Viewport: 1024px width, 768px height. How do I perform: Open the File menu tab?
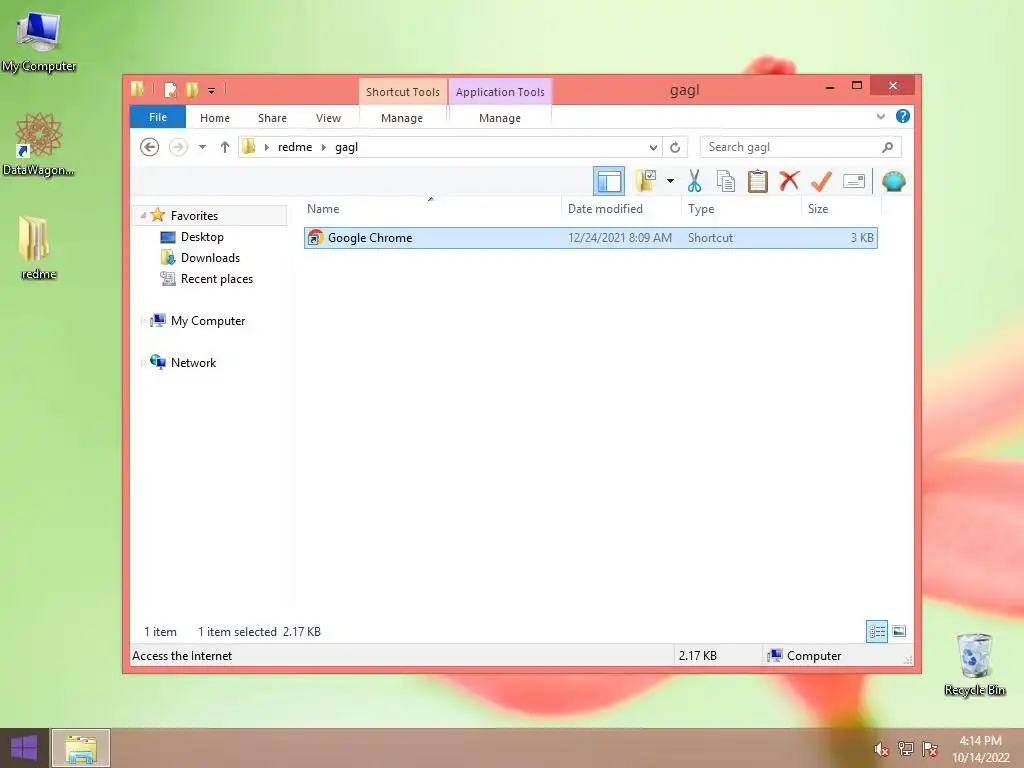158,117
